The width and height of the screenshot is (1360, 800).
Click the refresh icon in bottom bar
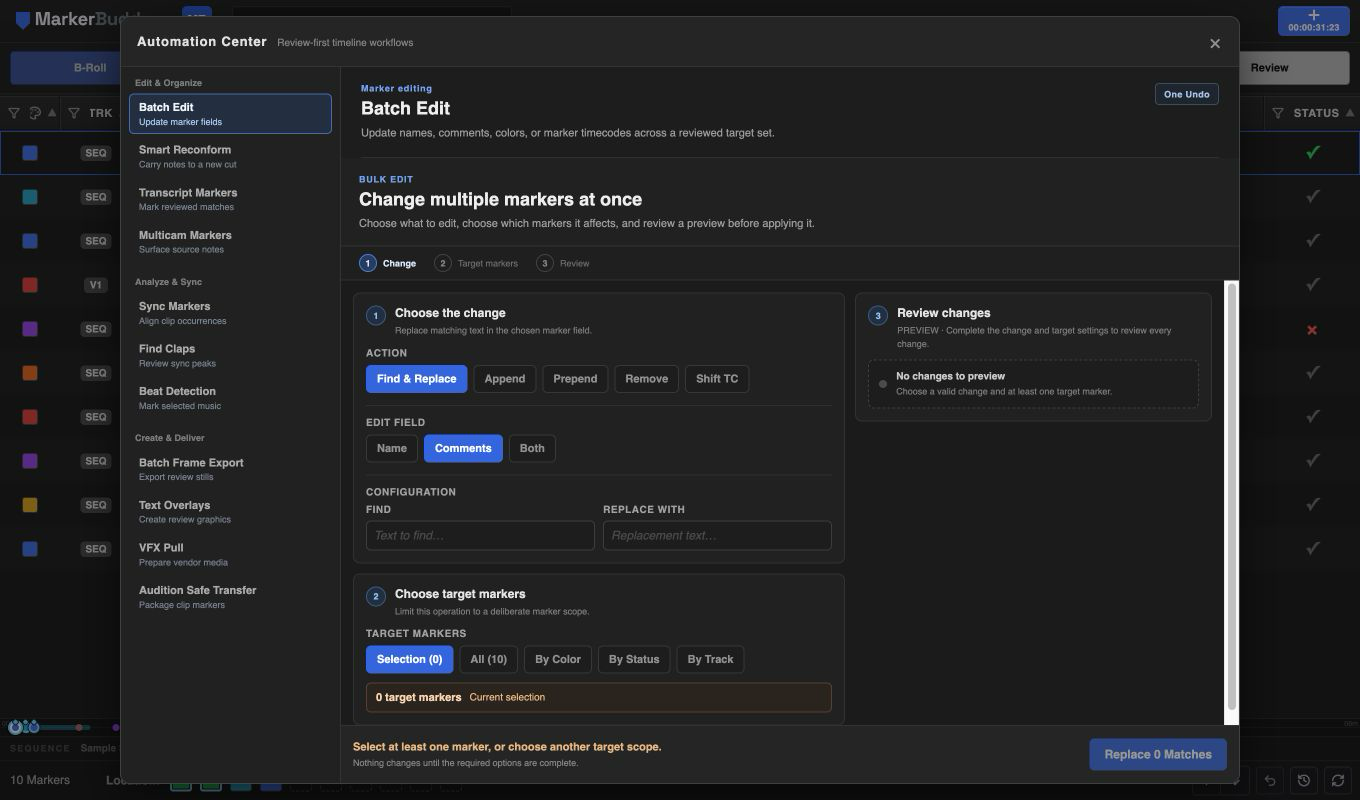tap(1338, 780)
